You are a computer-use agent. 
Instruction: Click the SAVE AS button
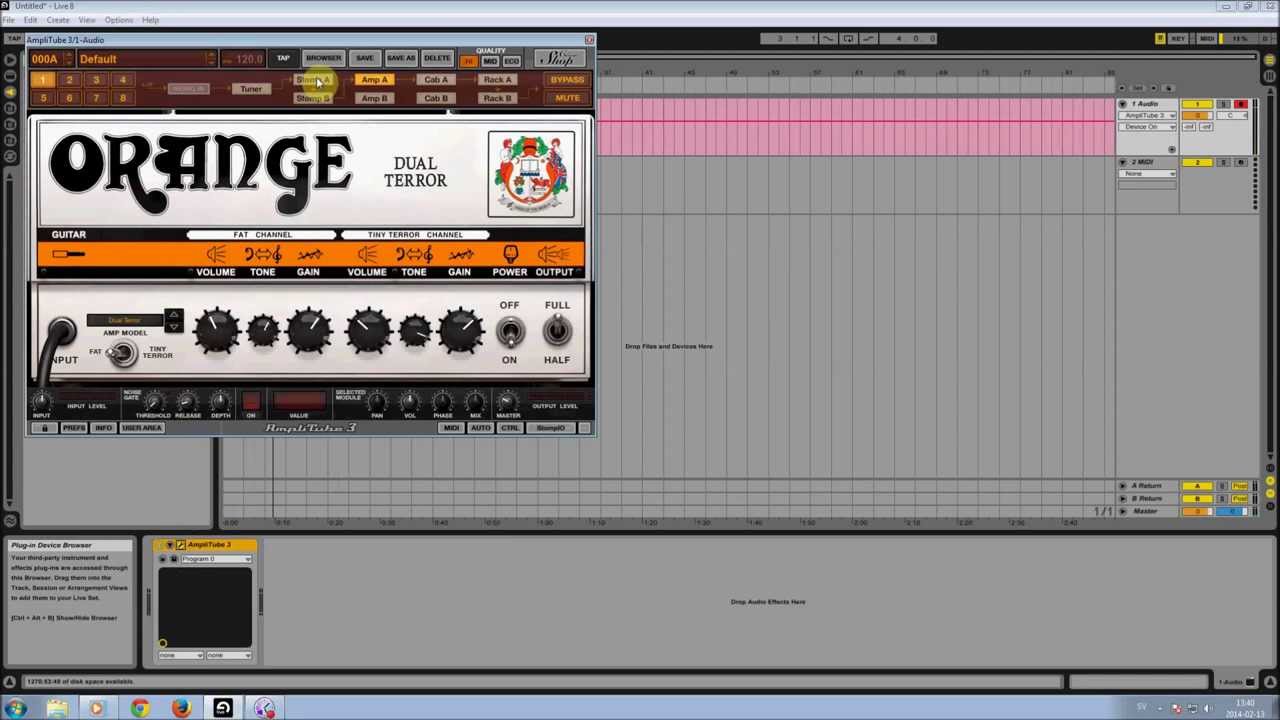400,58
